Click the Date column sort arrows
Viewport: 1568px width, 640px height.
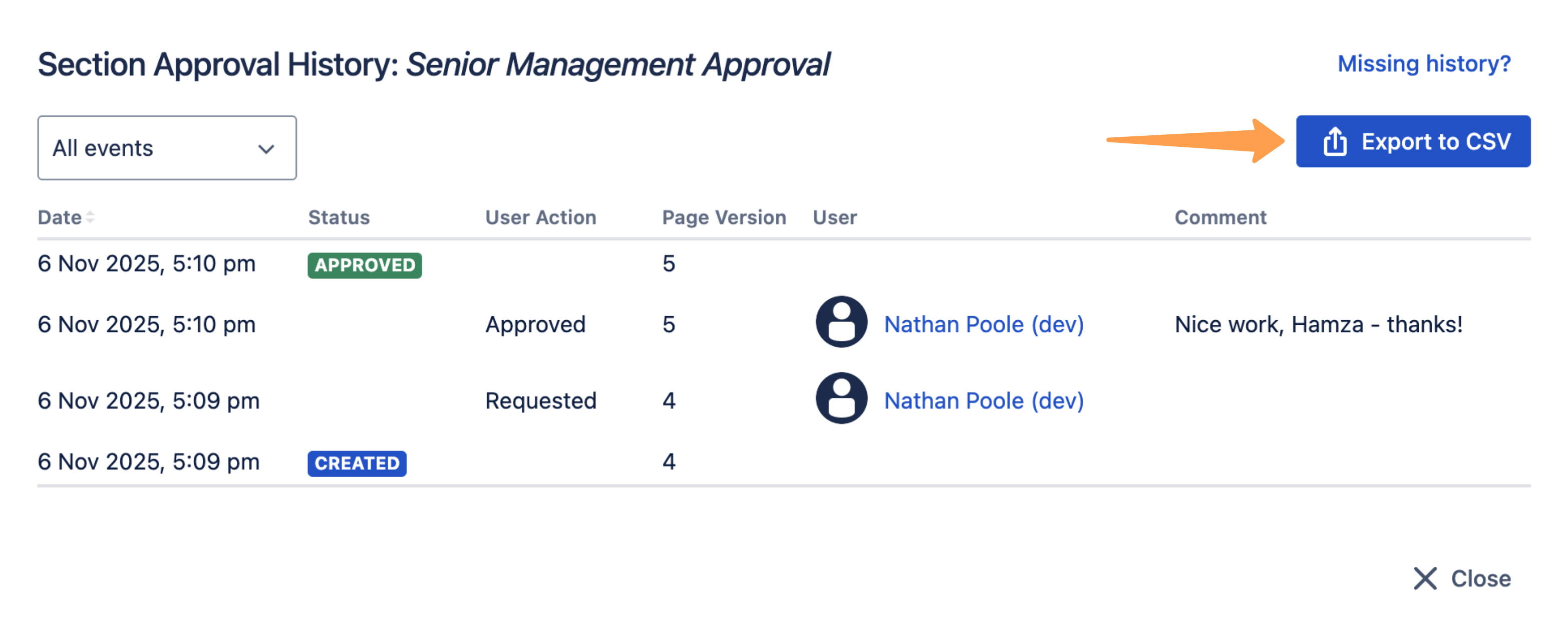90,218
